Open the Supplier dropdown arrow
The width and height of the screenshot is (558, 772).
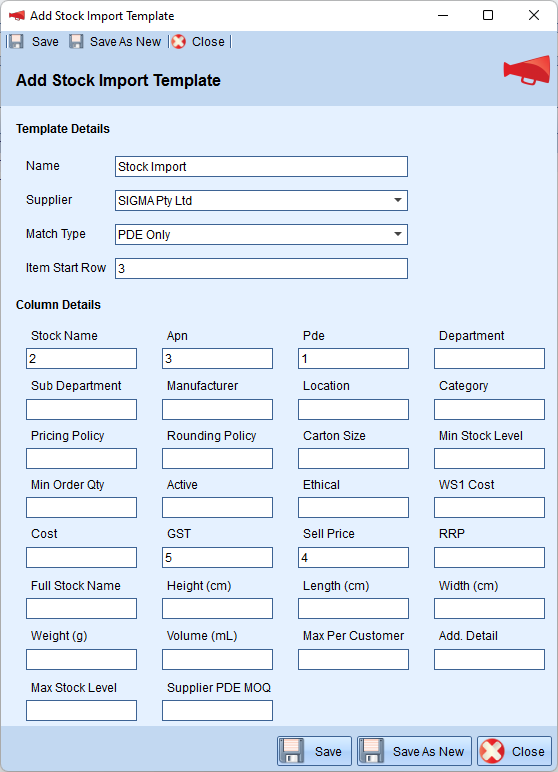[x=397, y=200]
